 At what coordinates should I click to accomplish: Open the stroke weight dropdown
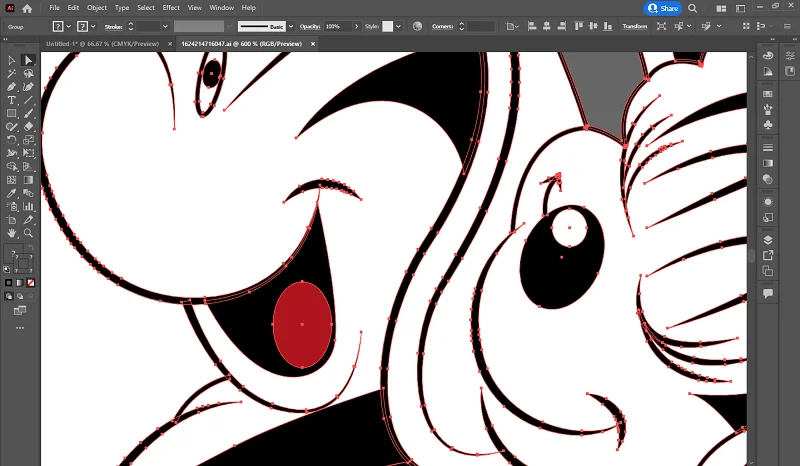(165, 27)
